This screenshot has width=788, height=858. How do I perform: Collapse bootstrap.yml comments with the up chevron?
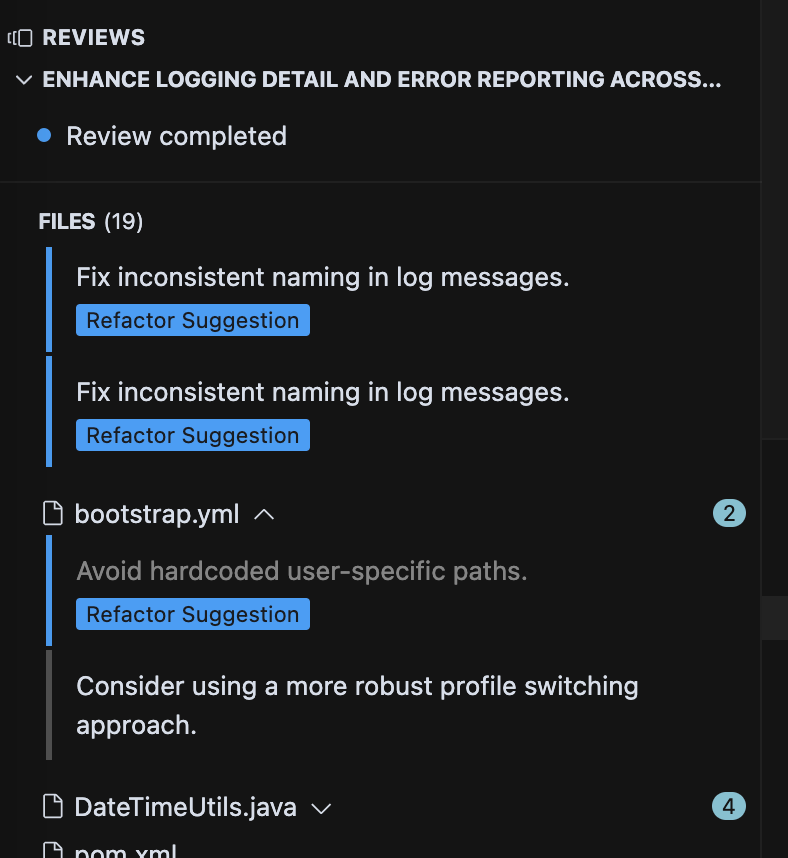(x=264, y=514)
